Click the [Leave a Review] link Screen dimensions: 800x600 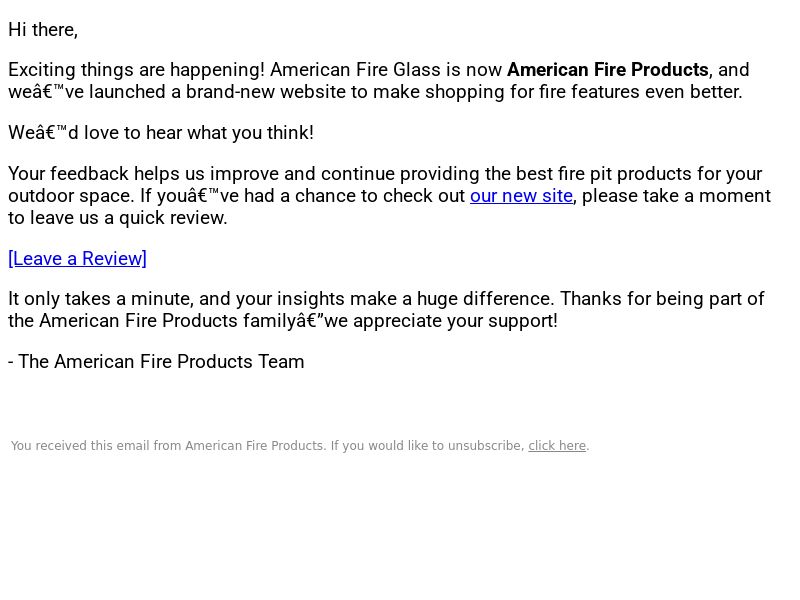pos(78,259)
